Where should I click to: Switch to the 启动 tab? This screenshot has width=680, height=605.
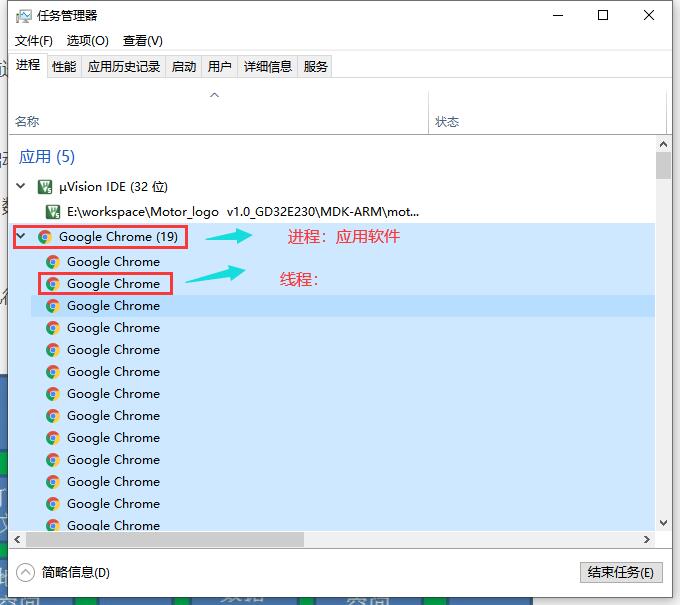tap(184, 66)
